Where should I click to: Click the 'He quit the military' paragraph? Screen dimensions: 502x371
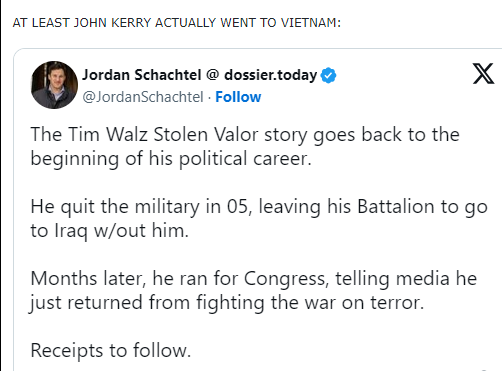click(x=259, y=218)
